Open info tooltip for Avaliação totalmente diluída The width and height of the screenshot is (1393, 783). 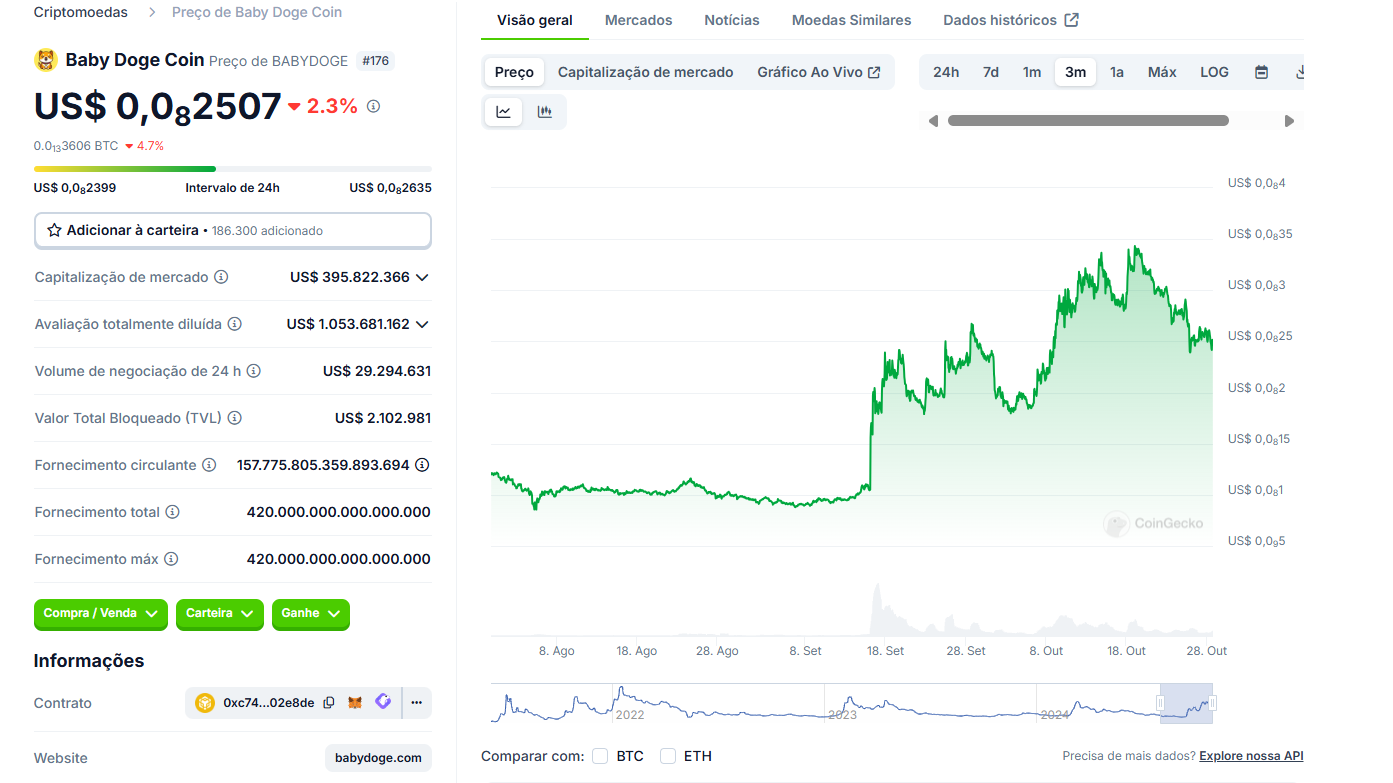pyautogui.click(x=234, y=324)
